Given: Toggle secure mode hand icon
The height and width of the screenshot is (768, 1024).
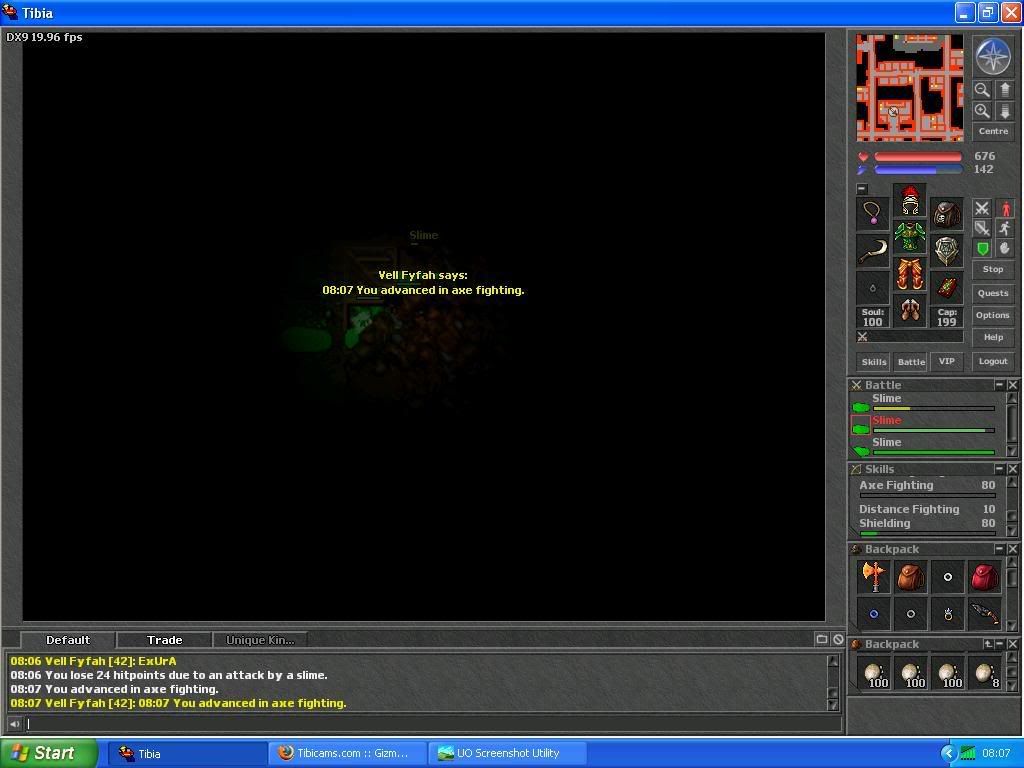Looking at the screenshot, I should pos(1005,248).
